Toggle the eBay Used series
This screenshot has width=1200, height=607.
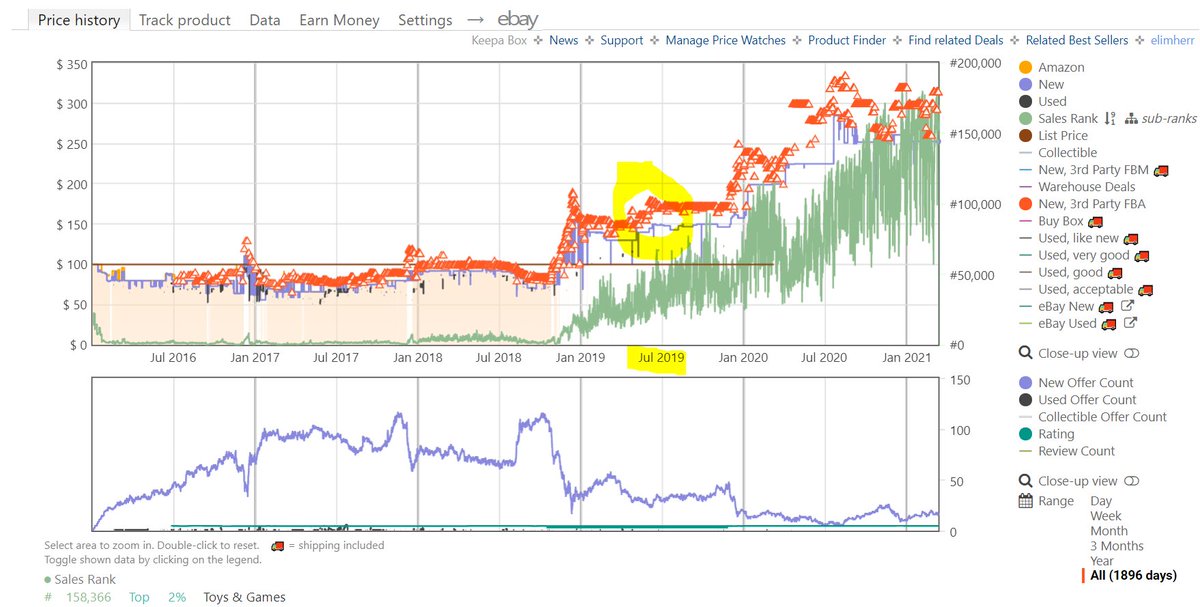(x=1058, y=323)
